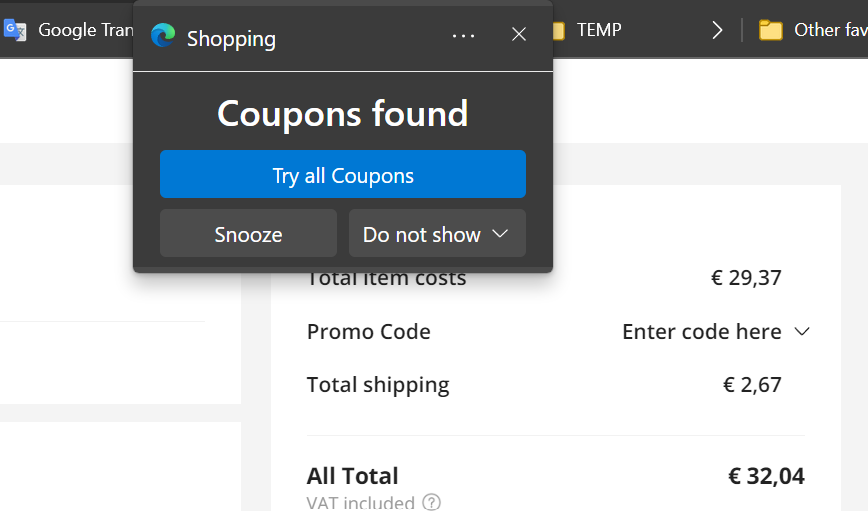868x511 pixels.
Task: Click the Other favorites folder icon
Action: click(770, 30)
